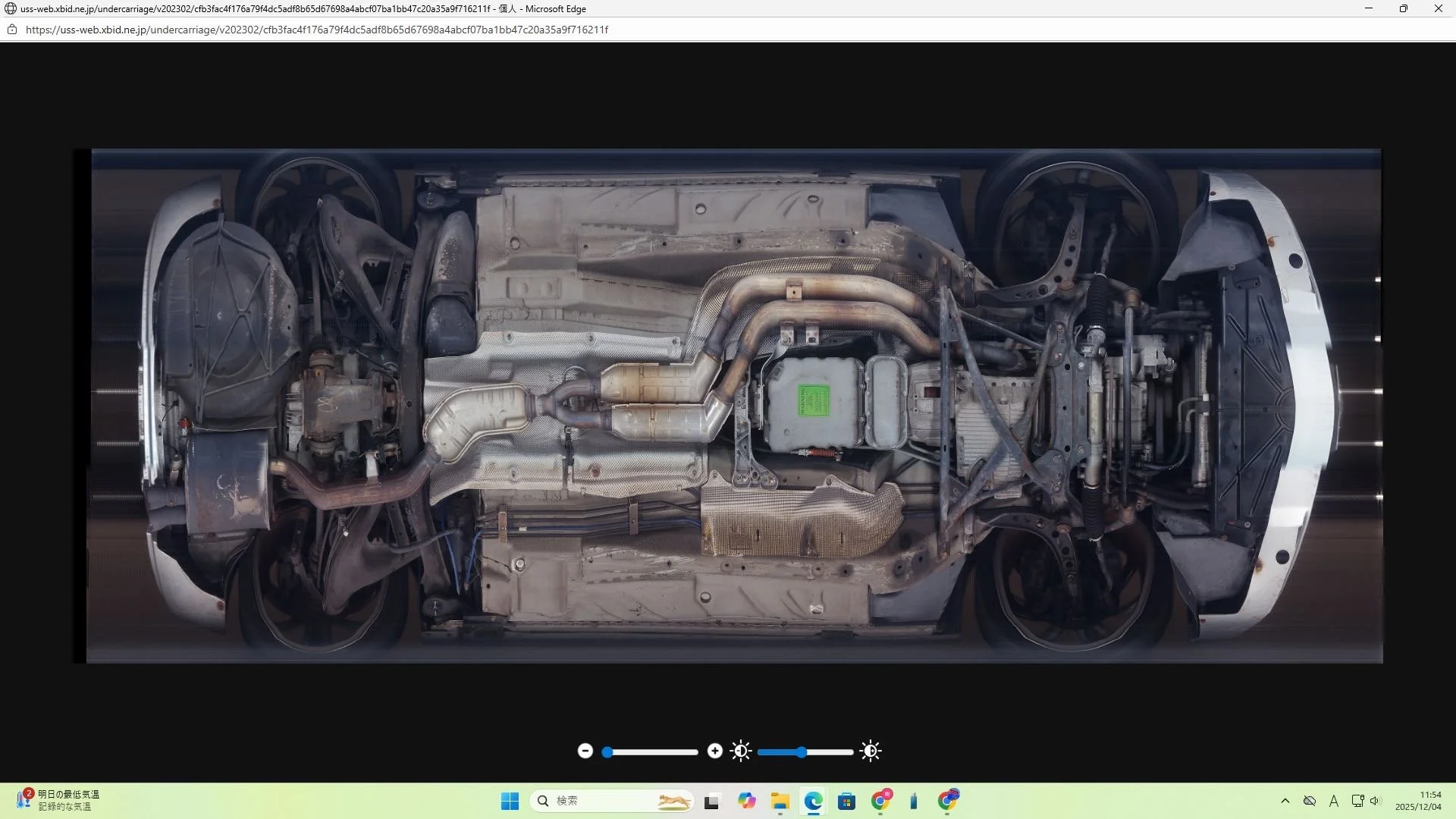Click the zoom level slider track
The width and height of the screenshot is (1456, 819).
click(652, 752)
